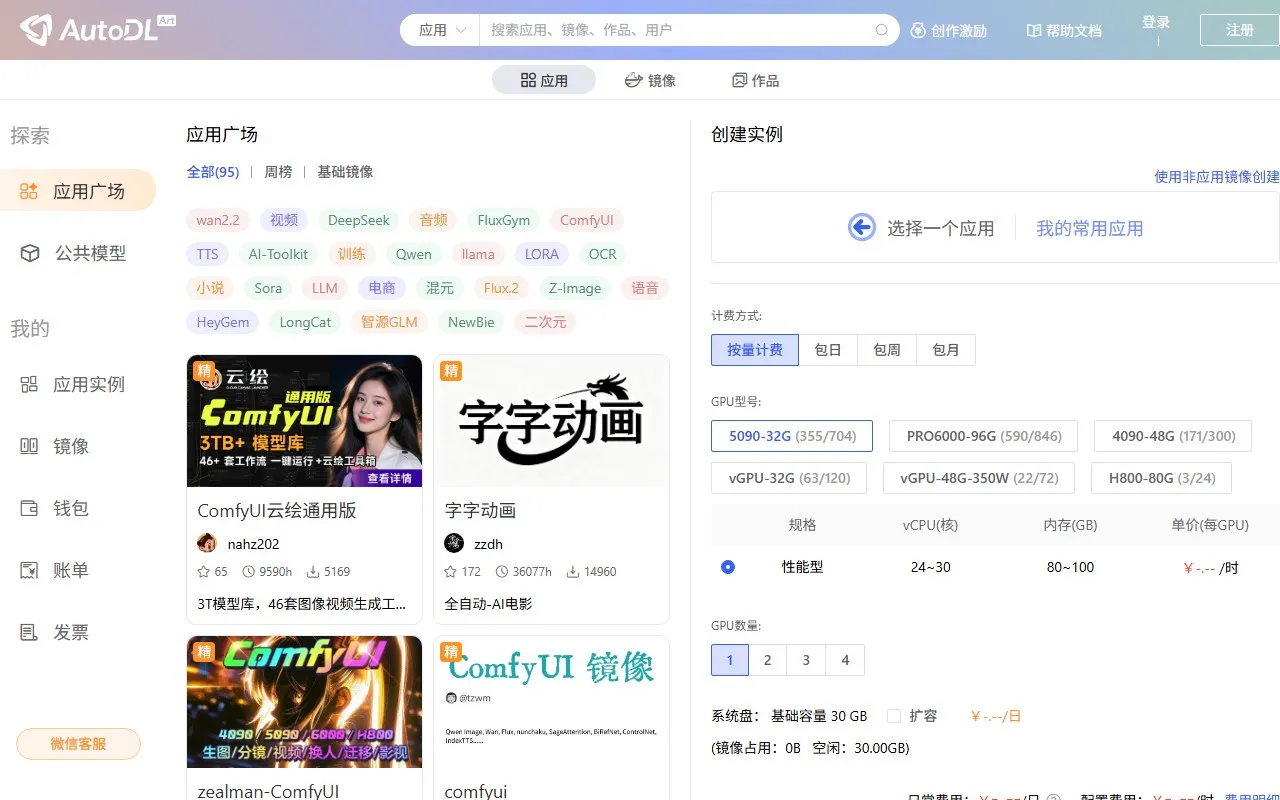
Task: Click the search magnifier icon
Action: 881,30
